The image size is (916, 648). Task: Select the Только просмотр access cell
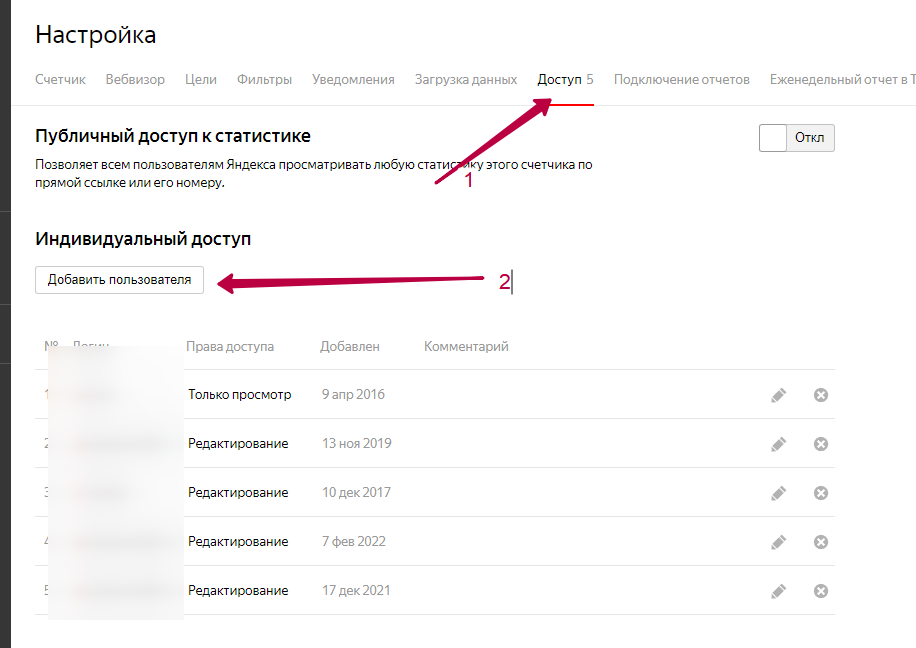point(240,394)
